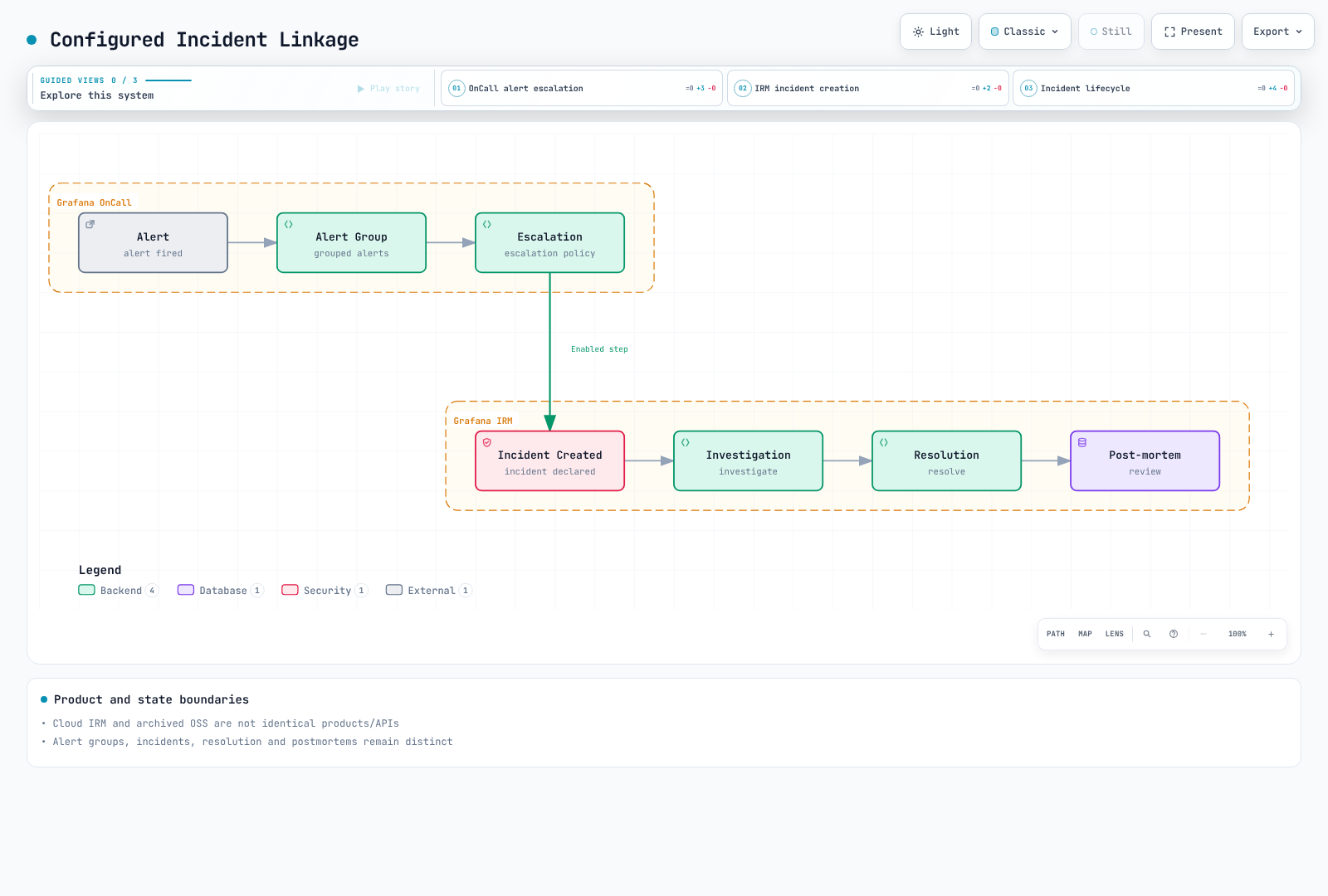This screenshot has width=1328, height=896.
Task: Click the sun icon in Light button
Action: click(918, 32)
